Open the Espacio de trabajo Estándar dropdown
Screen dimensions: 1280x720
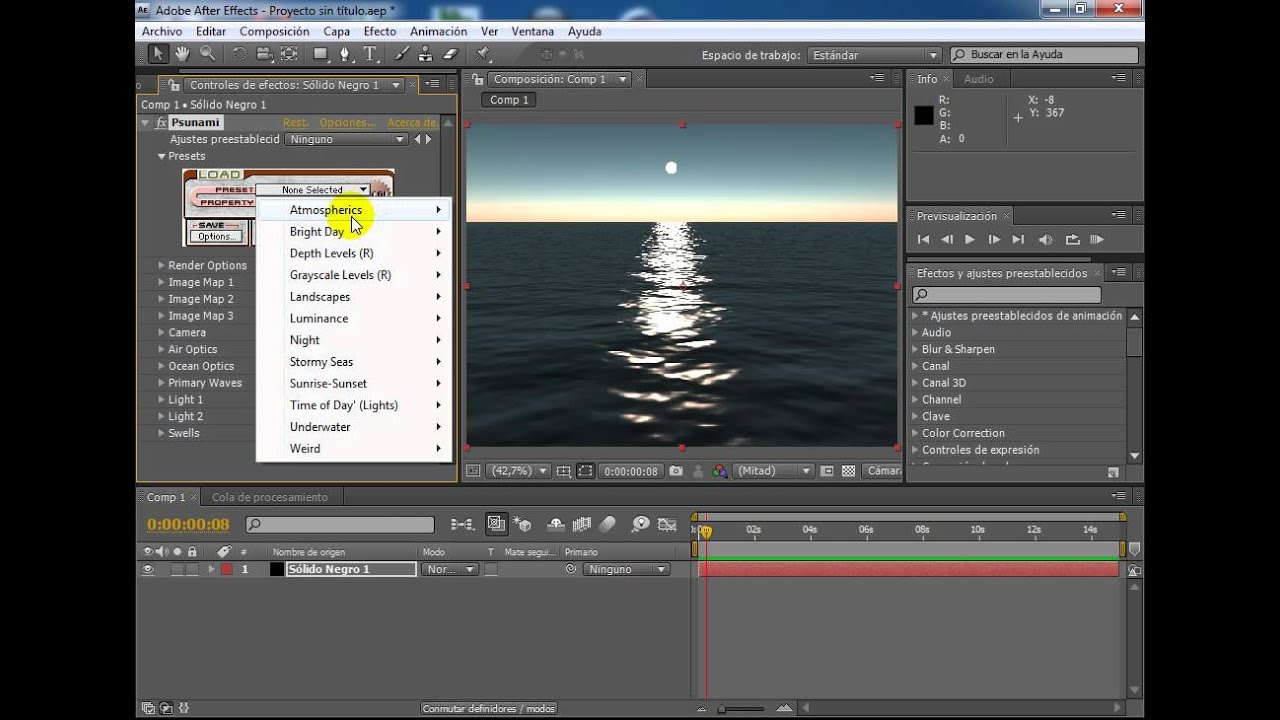click(874, 55)
